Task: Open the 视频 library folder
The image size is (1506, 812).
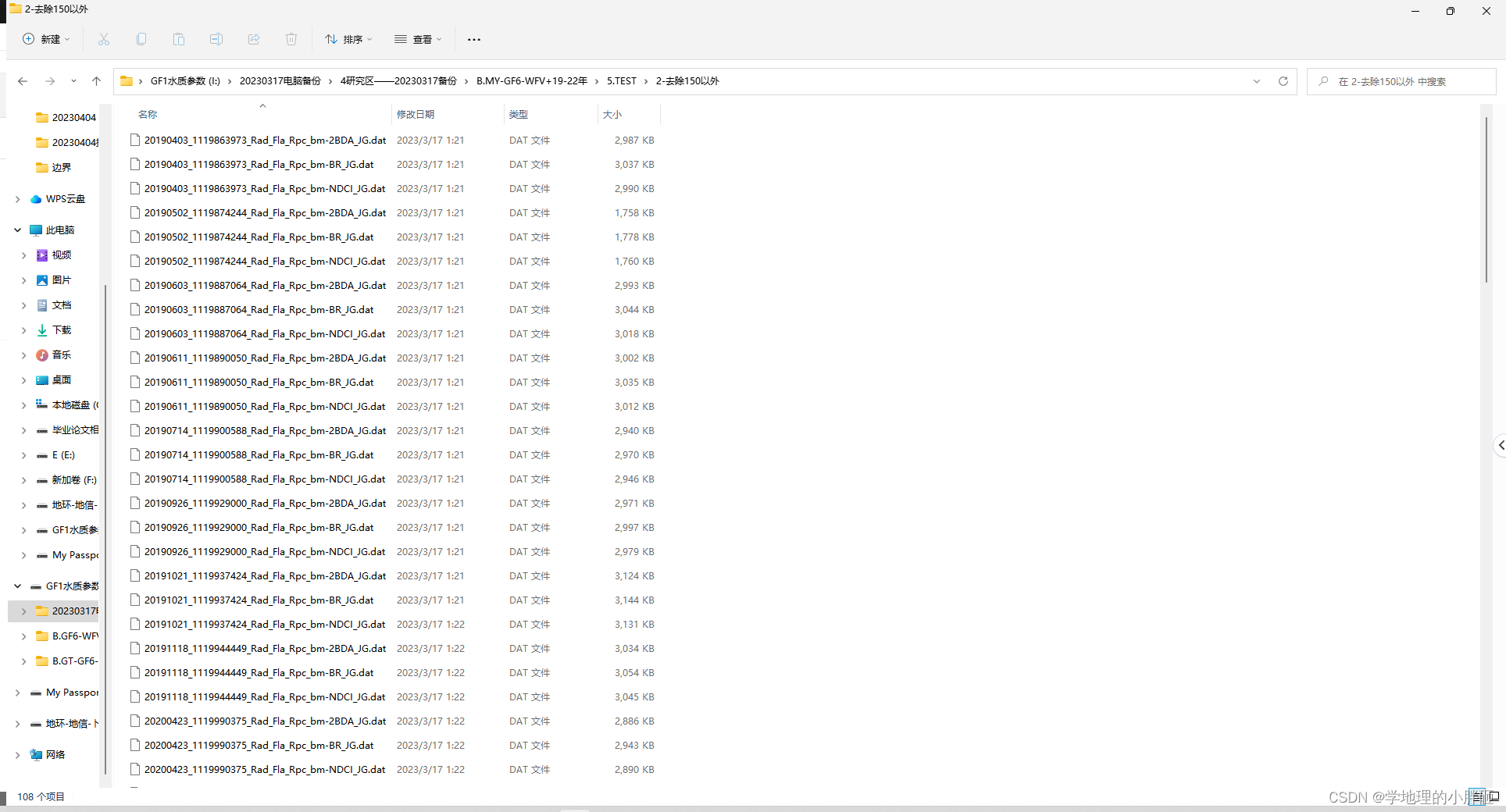Action: 61,255
